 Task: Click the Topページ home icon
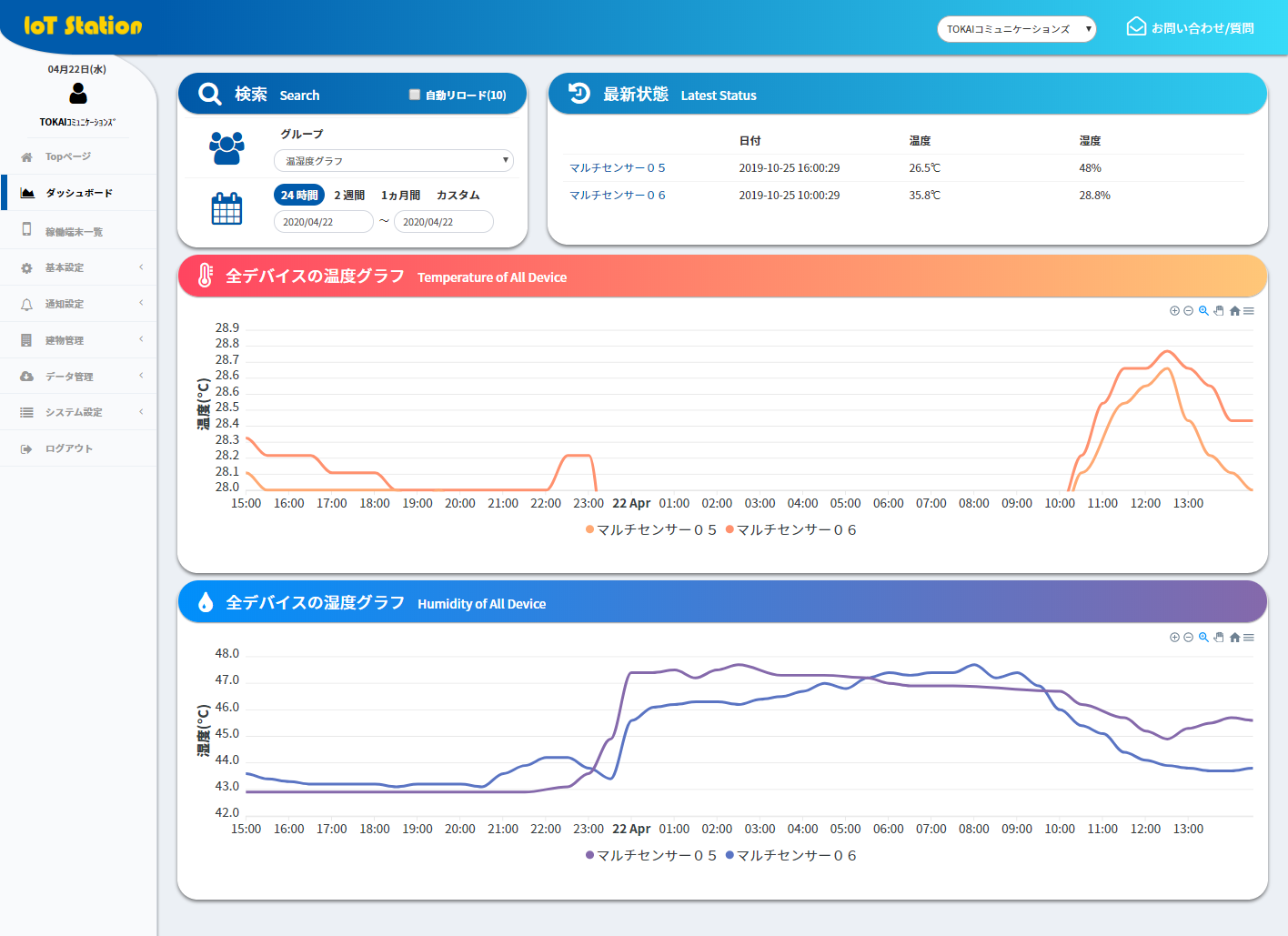pos(26,157)
